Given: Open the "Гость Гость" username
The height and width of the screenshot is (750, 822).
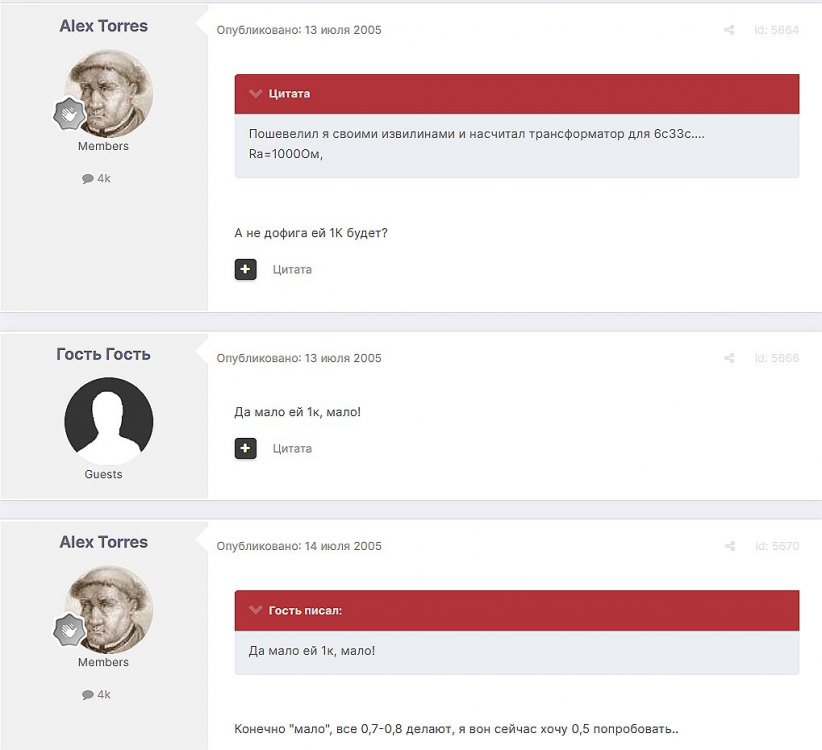Looking at the screenshot, I should (103, 354).
